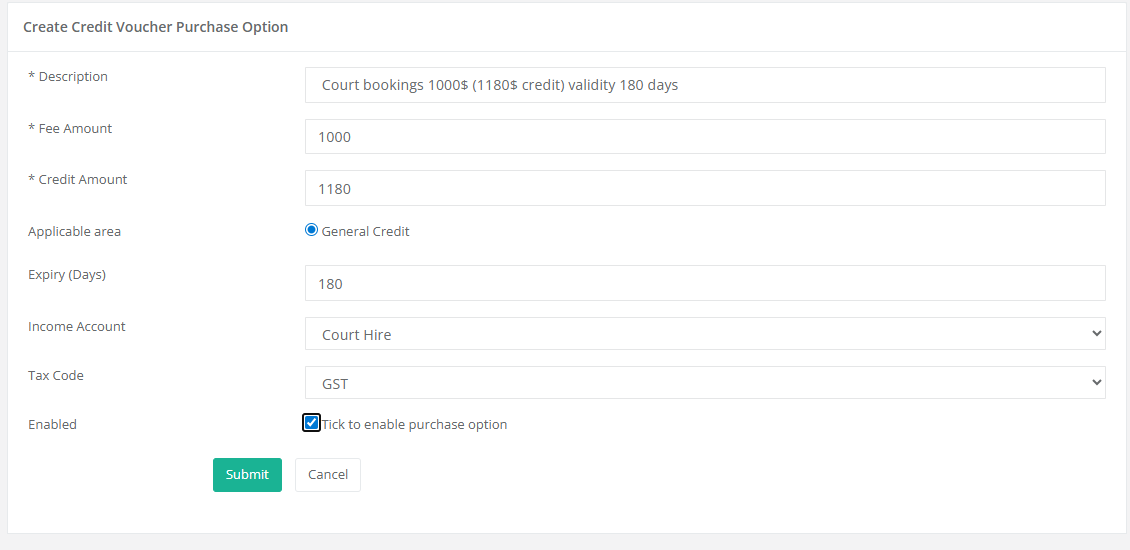Select the General Credit radio button
The height and width of the screenshot is (550, 1130).
pos(311,230)
